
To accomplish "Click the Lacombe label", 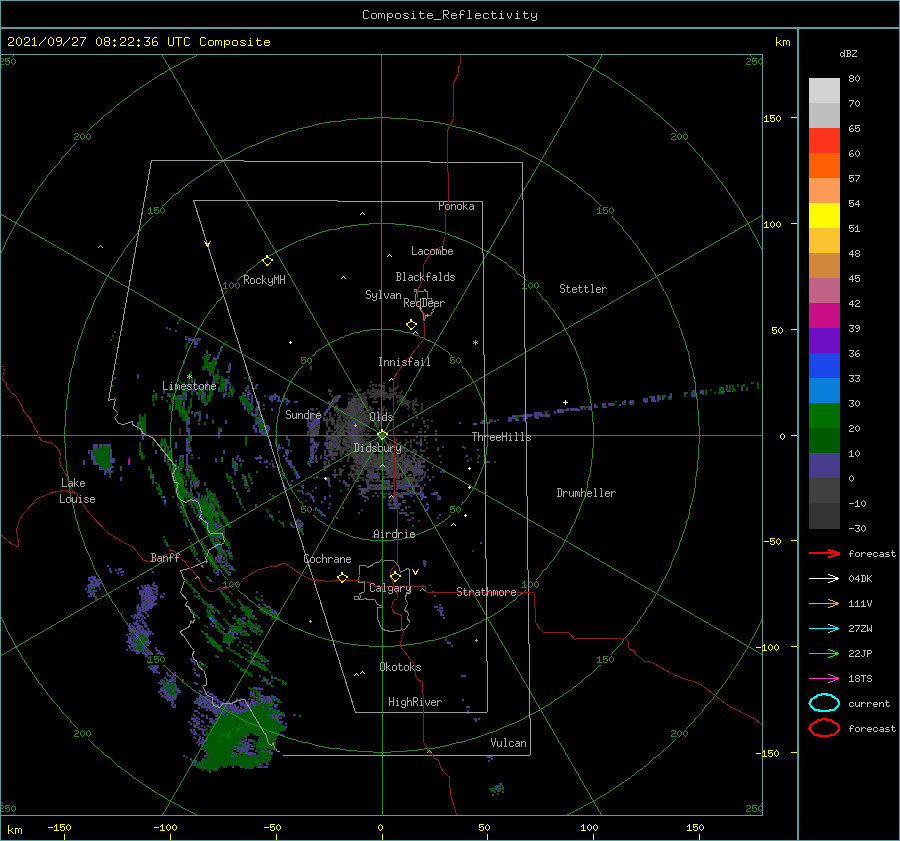I will (432, 251).
